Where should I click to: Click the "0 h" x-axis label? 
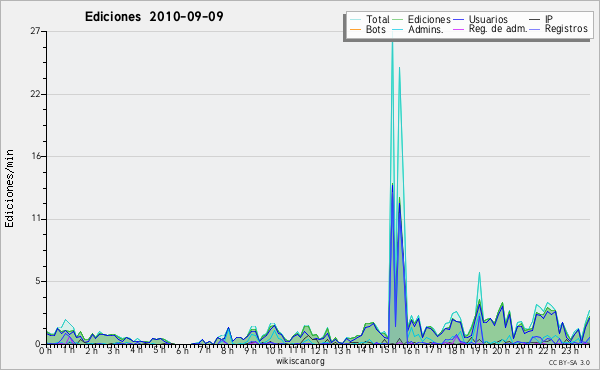coord(46,350)
